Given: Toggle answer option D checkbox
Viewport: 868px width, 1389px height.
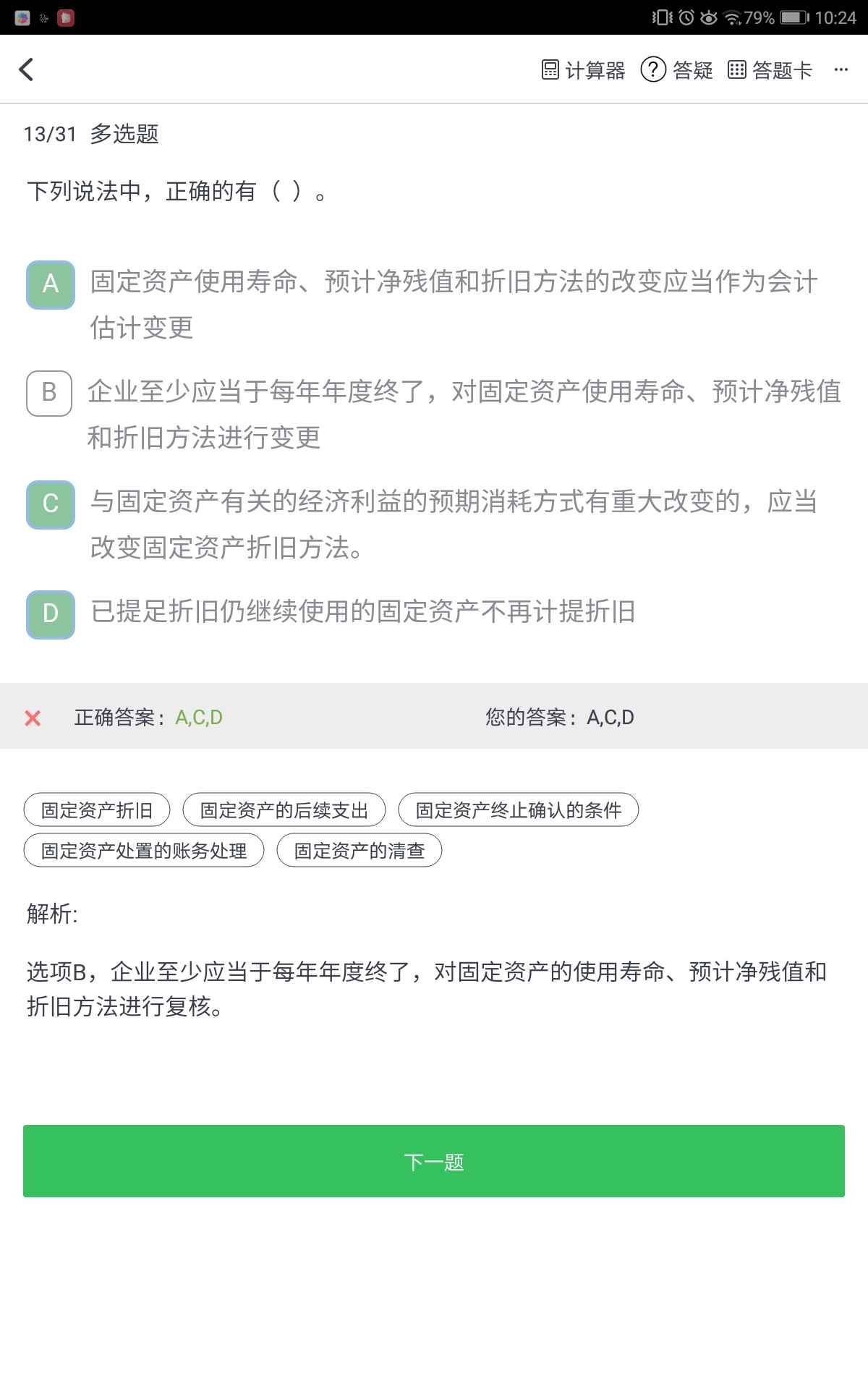Looking at the screenshot, I should pos(51,614).
